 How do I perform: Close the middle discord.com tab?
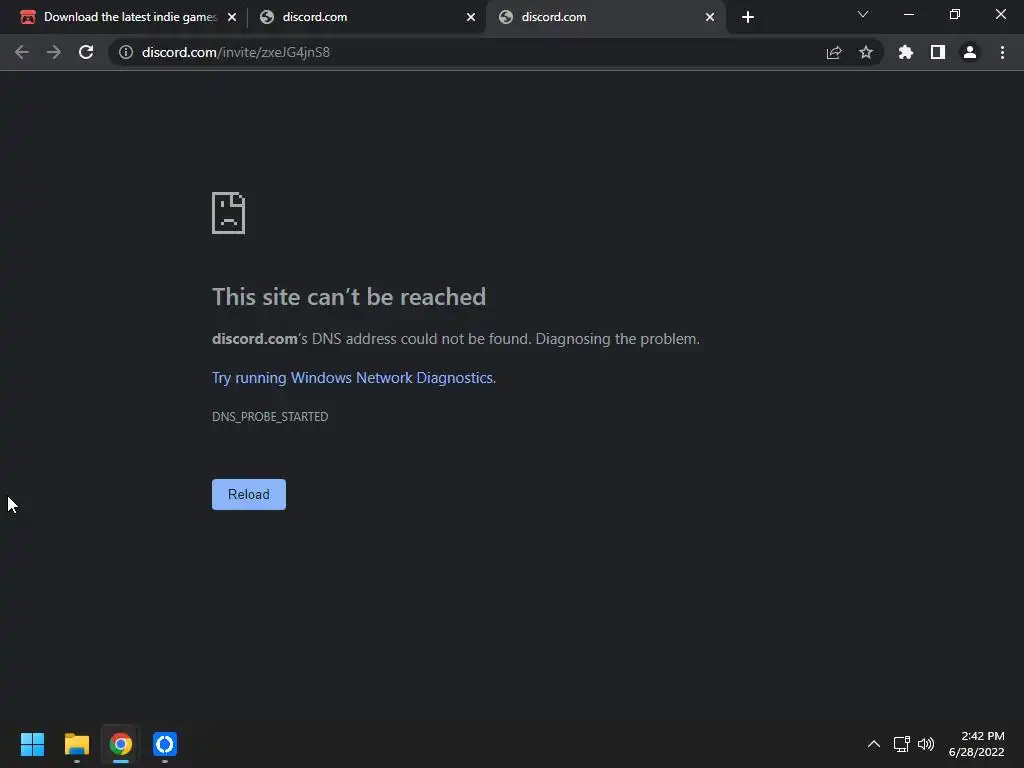point(471,17)
